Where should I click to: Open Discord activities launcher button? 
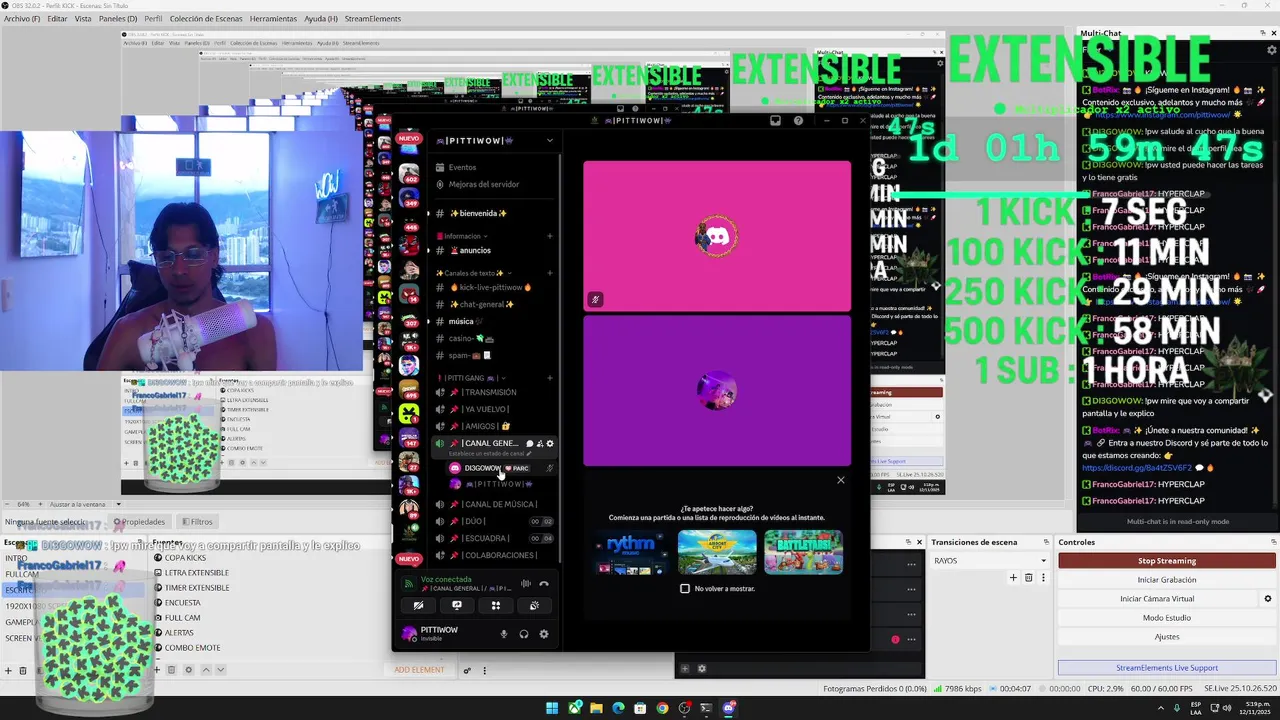click(495, 605)
